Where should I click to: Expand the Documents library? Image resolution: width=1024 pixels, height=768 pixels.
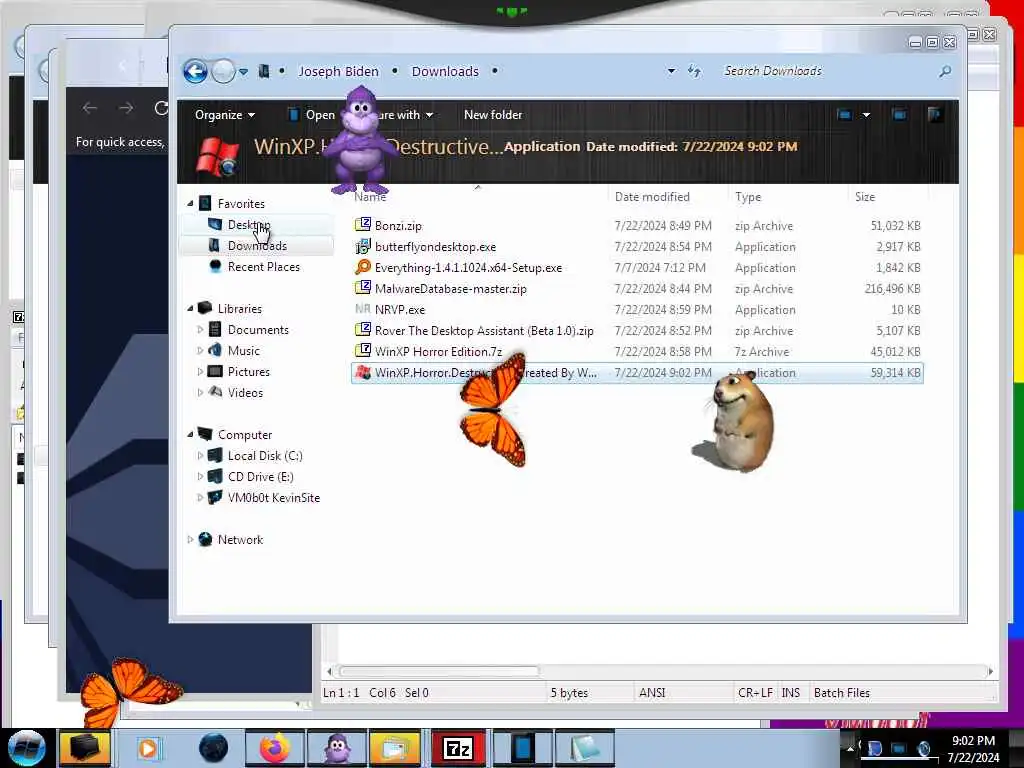pos(200,330)
